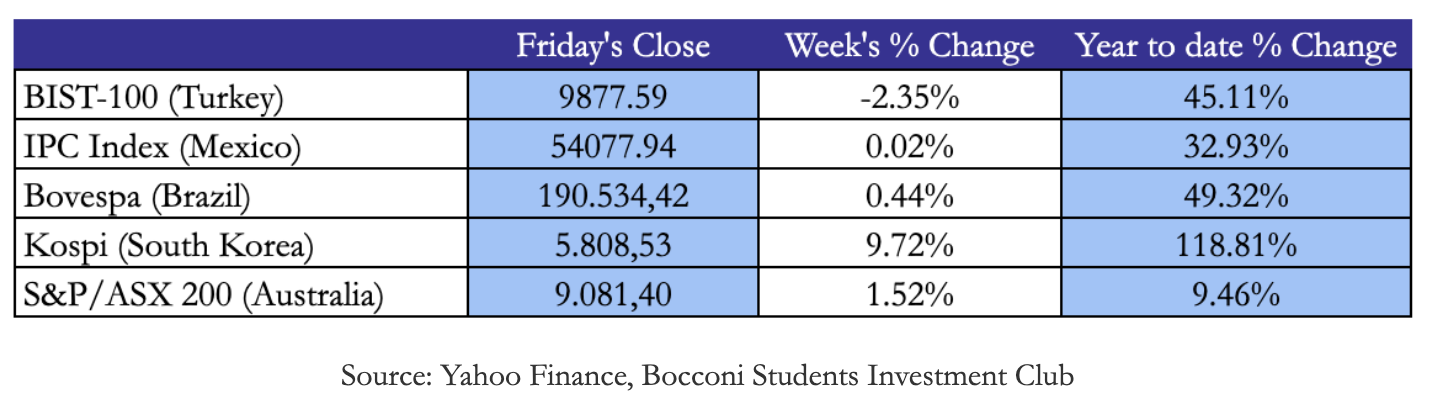Click the 118.81% year to date cell
Screen dimensions: 1432x416
(x=1235, y=246)
